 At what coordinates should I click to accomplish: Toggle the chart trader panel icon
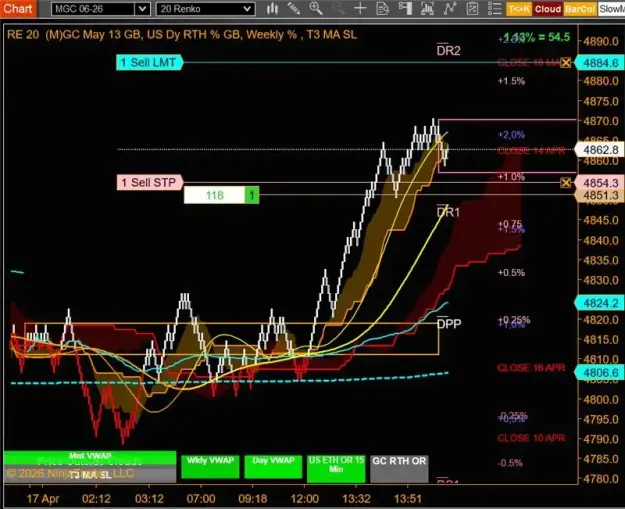pyautogui.click(x=405, y=8)
